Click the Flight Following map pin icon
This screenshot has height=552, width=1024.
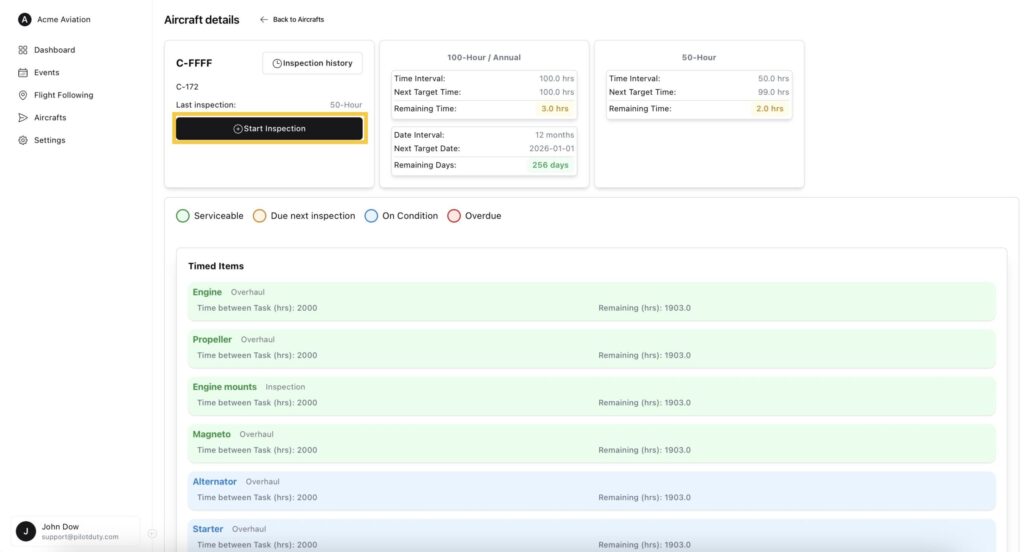(23, 95)
